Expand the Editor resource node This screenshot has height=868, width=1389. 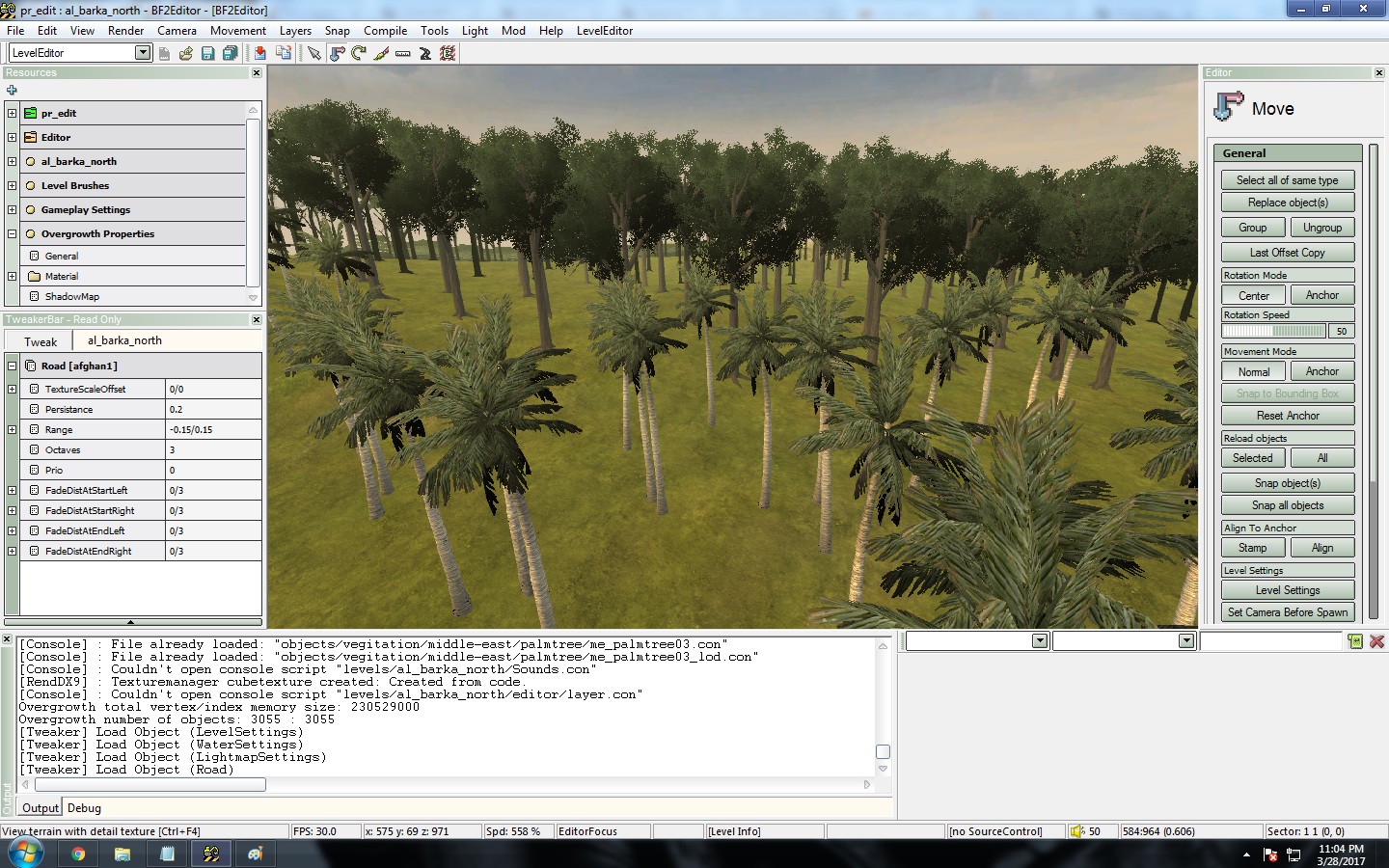pyautogui.click(x=12, y=137)
